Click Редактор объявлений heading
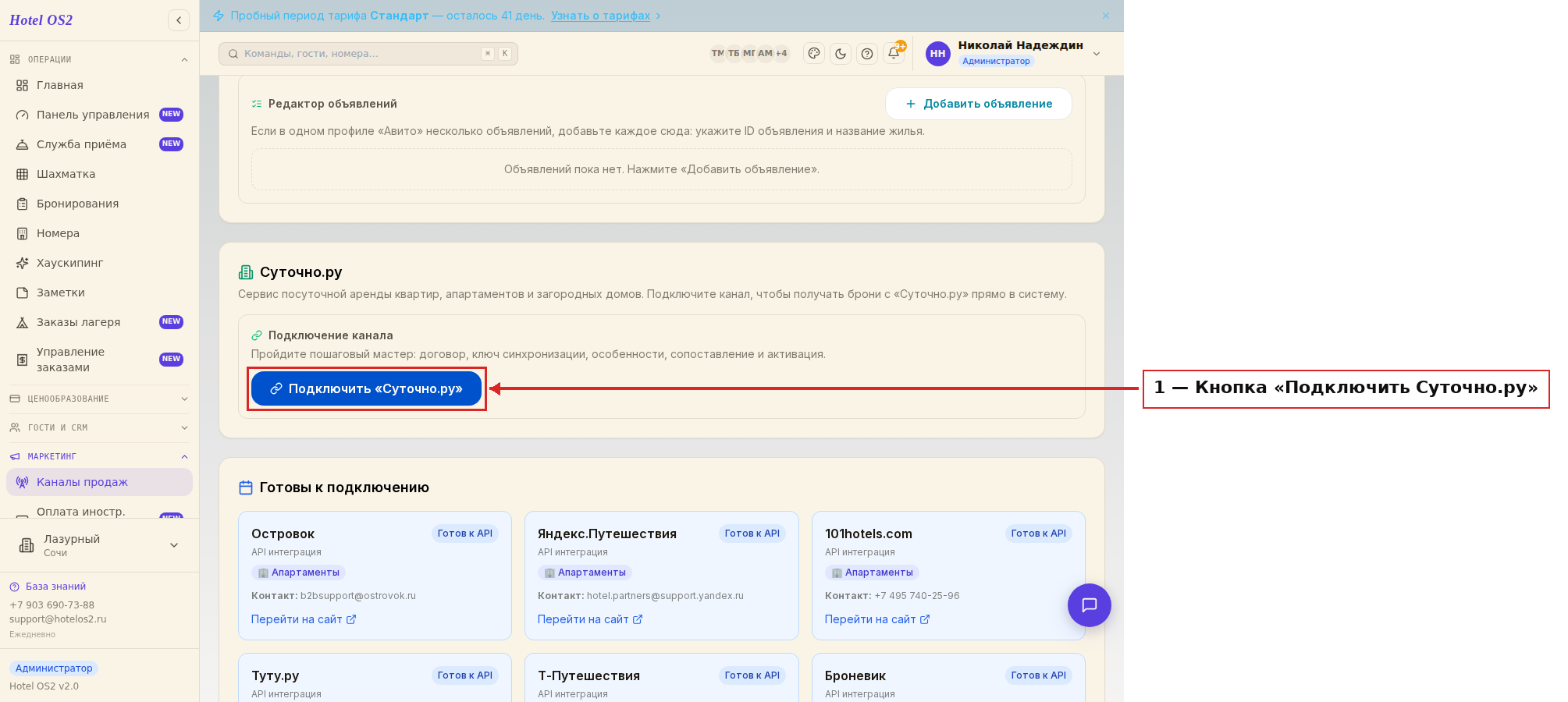 click(x=332, y=104)
